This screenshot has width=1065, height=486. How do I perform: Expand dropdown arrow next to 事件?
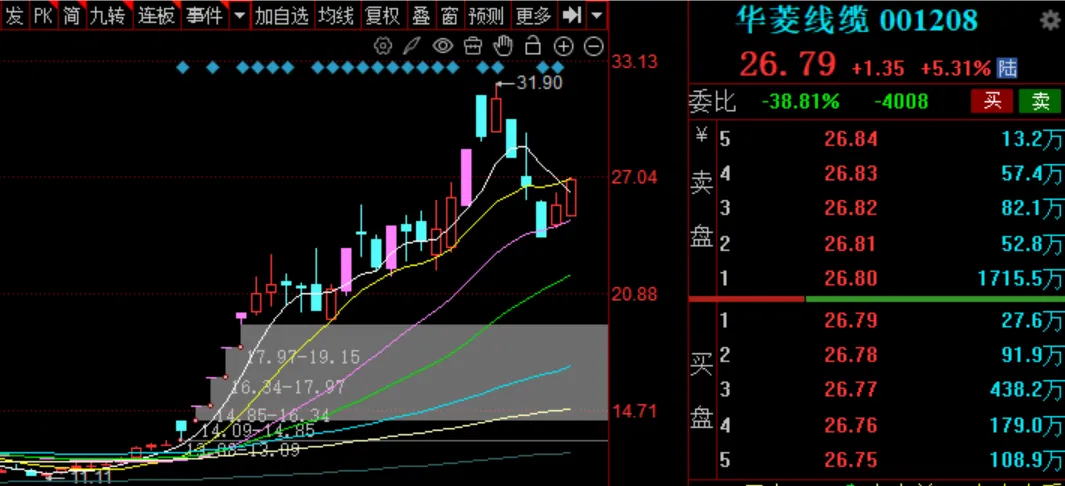click(239, 16)
